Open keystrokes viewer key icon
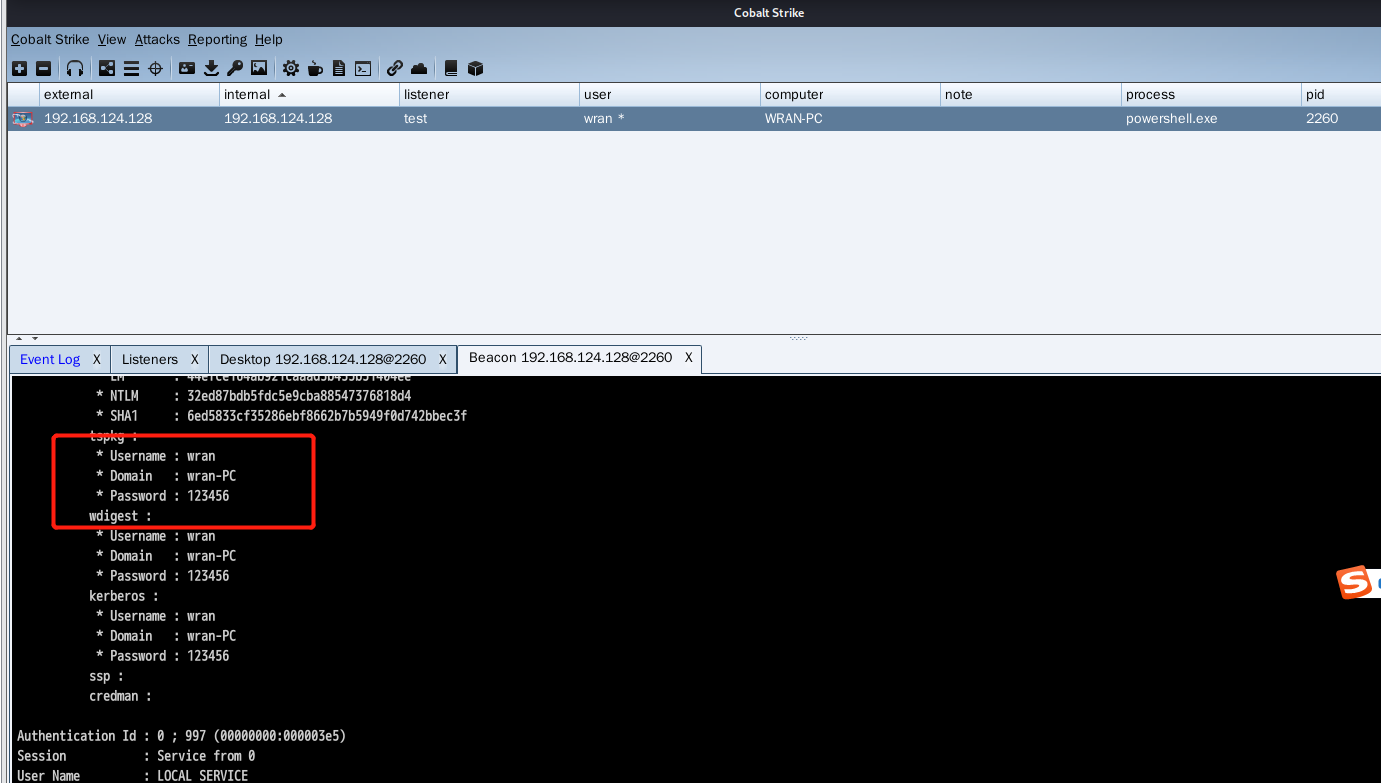 point(235,69)
